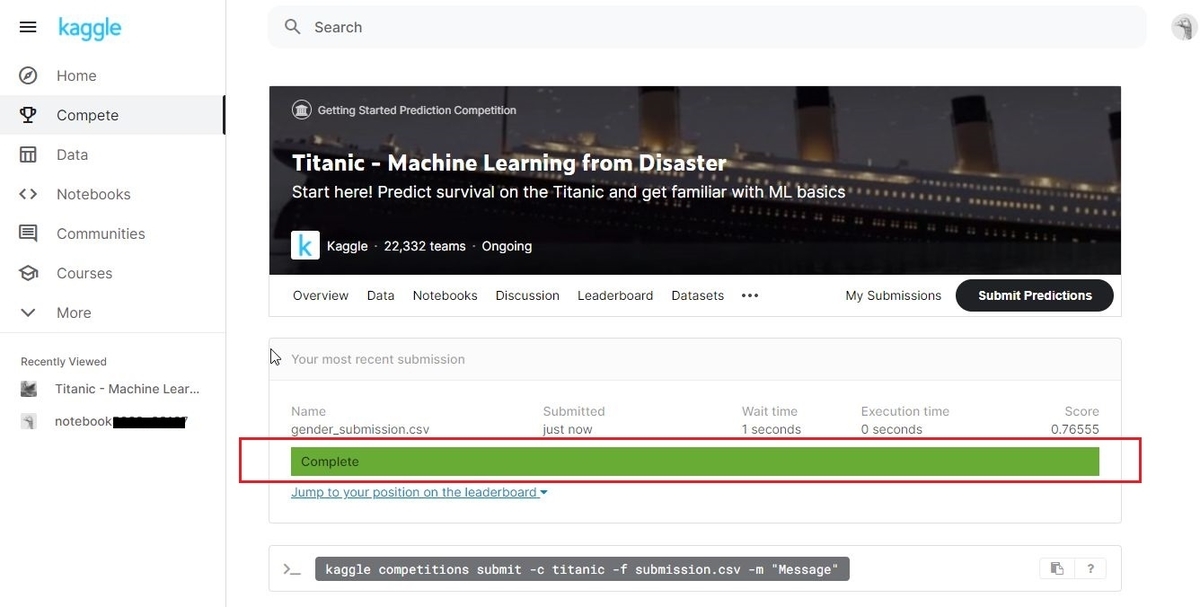Open the recently viewed notebook icon

29,421
